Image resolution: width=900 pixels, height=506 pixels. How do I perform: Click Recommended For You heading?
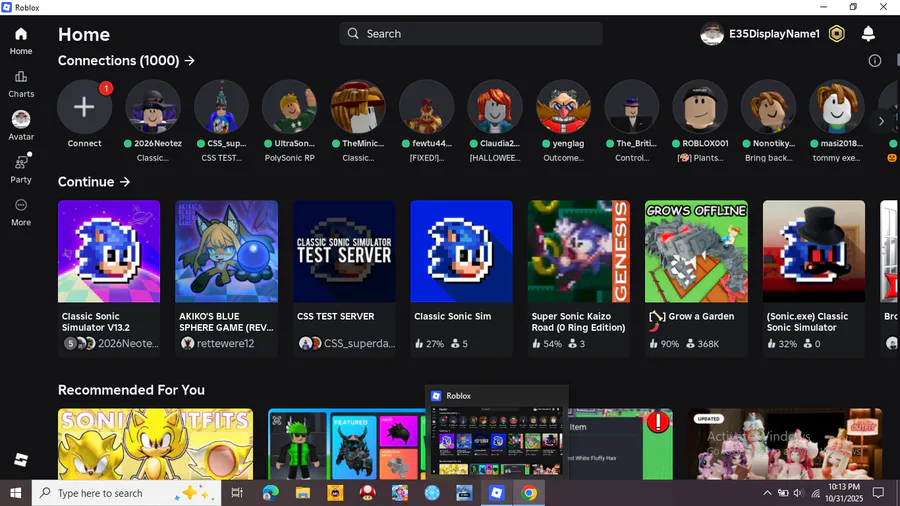pos(131,390)
